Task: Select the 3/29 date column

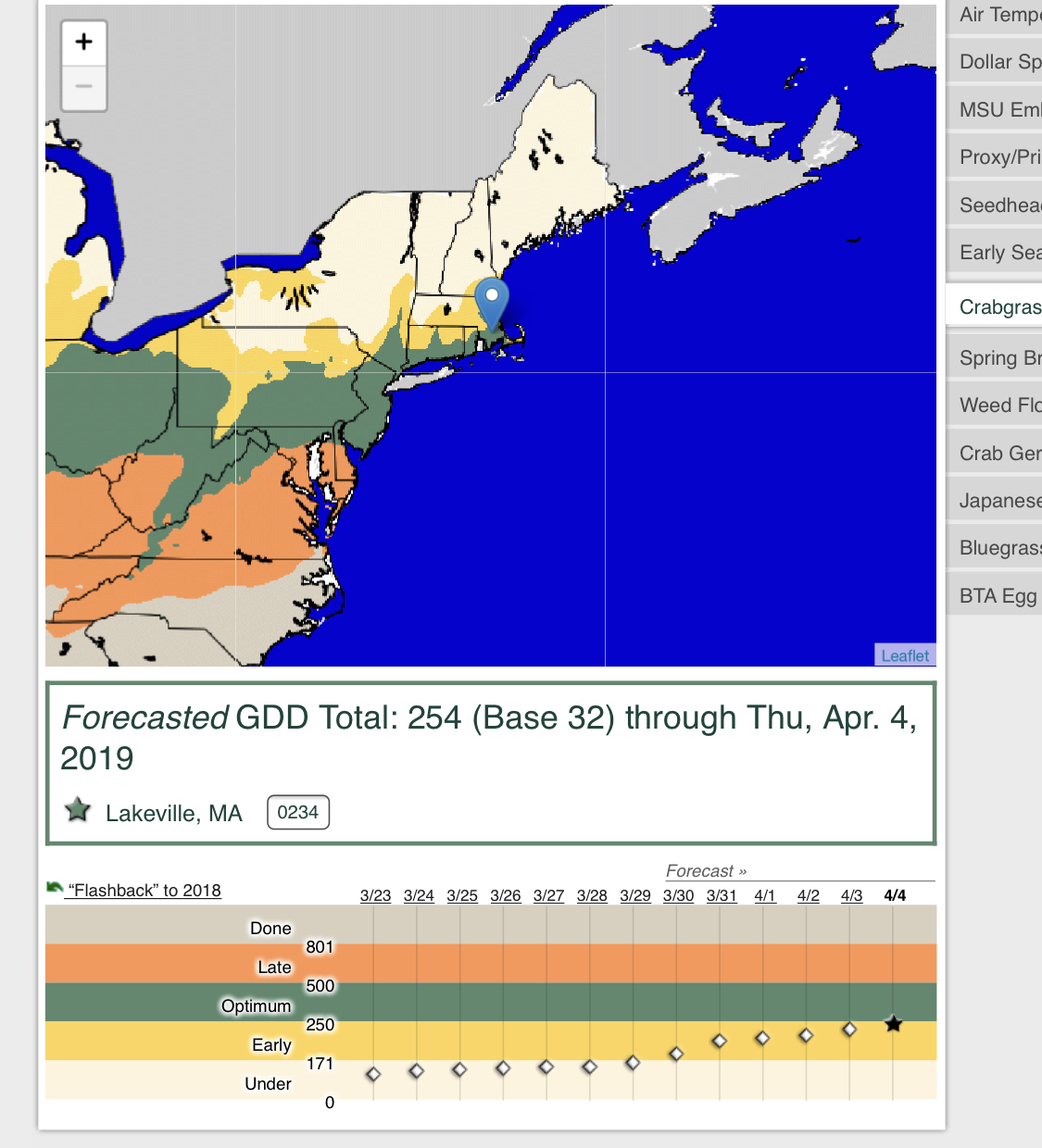Action: [635, 895]
